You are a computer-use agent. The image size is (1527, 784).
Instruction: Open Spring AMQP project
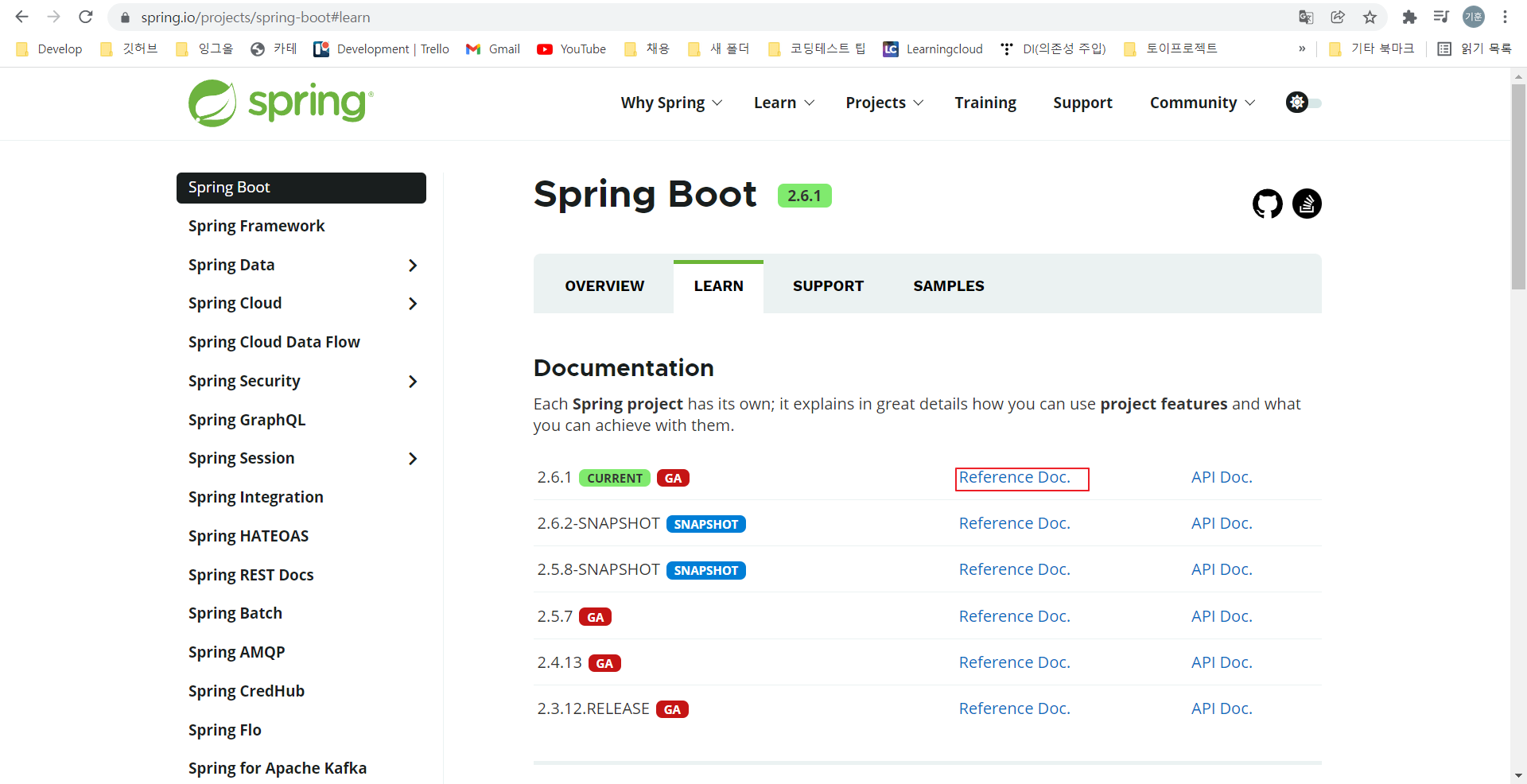[x=236, y=653]
